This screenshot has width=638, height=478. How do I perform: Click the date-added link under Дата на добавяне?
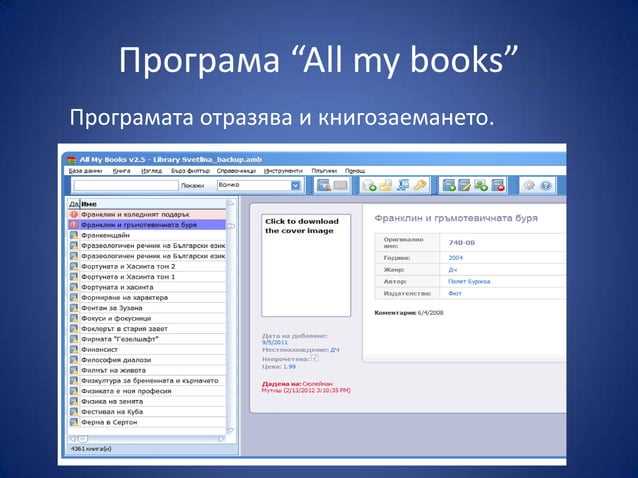coord(275,343)
